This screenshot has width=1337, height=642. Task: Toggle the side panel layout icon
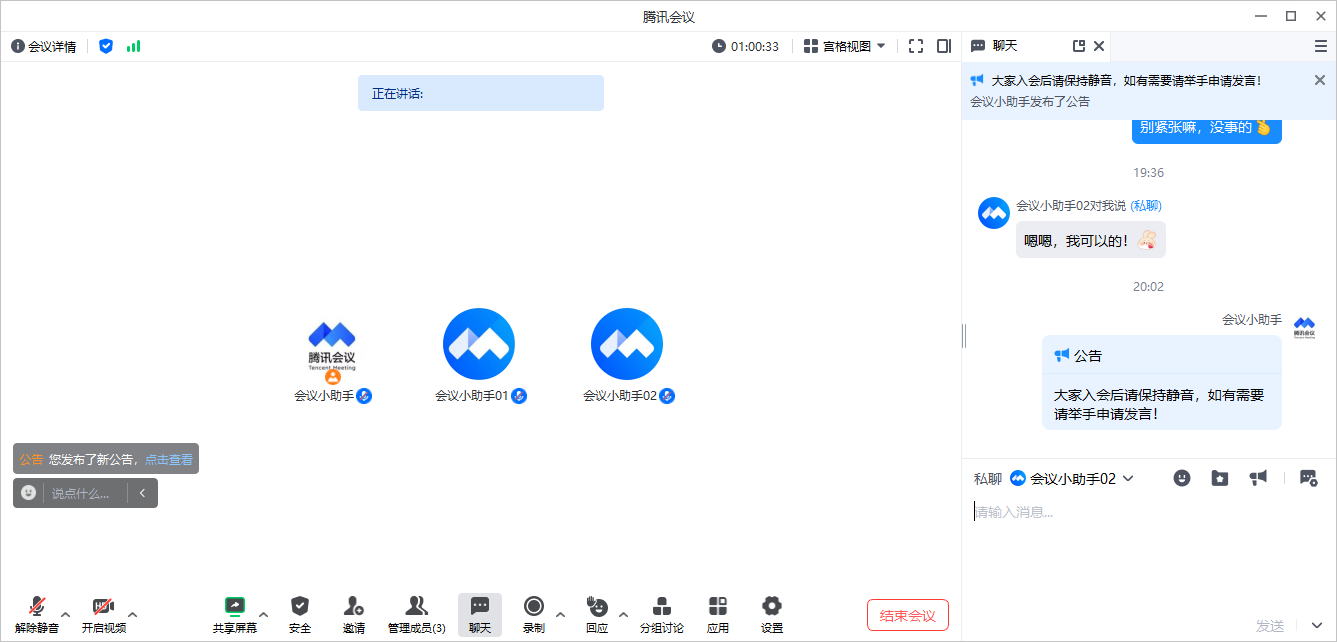point(944,46)
